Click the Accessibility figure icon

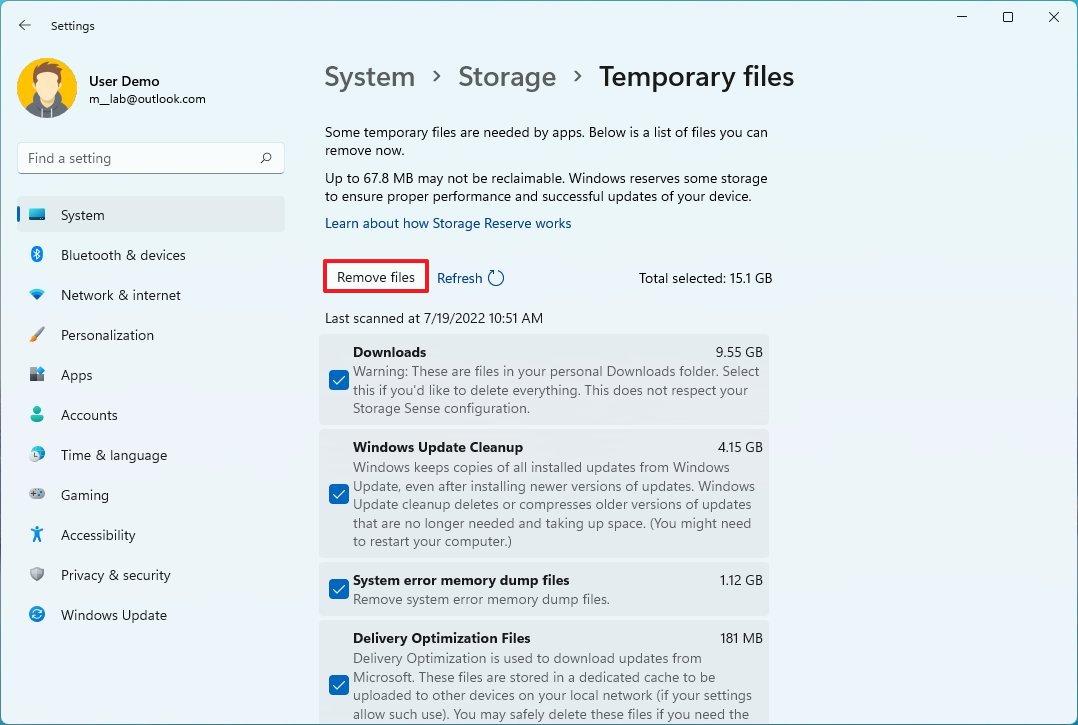[37, 535]
